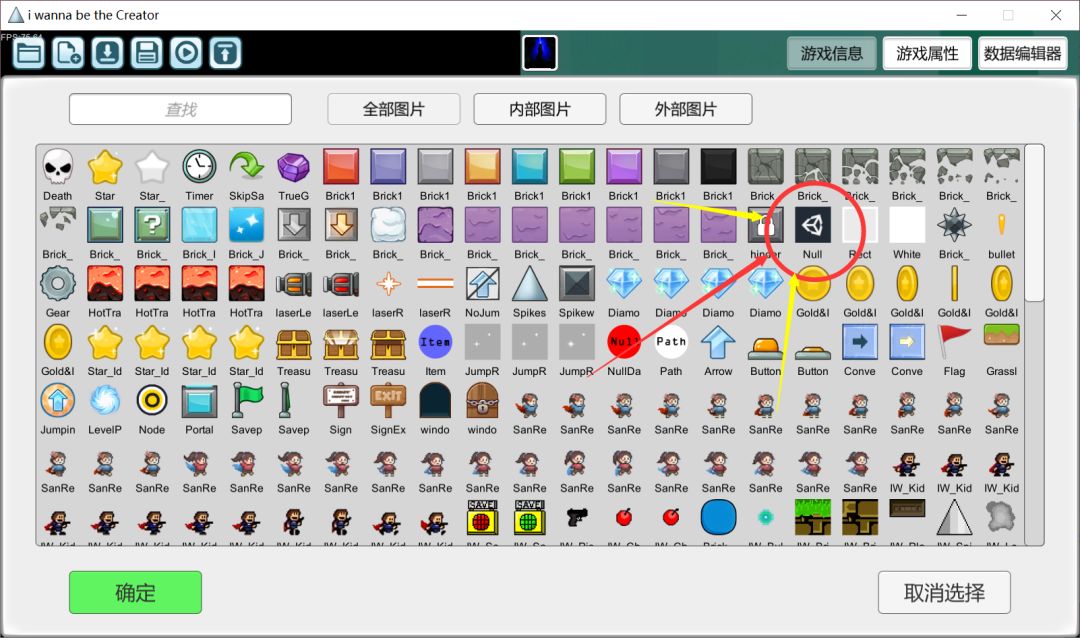Save project with floppy disk icon

click(x=147, y=53)
